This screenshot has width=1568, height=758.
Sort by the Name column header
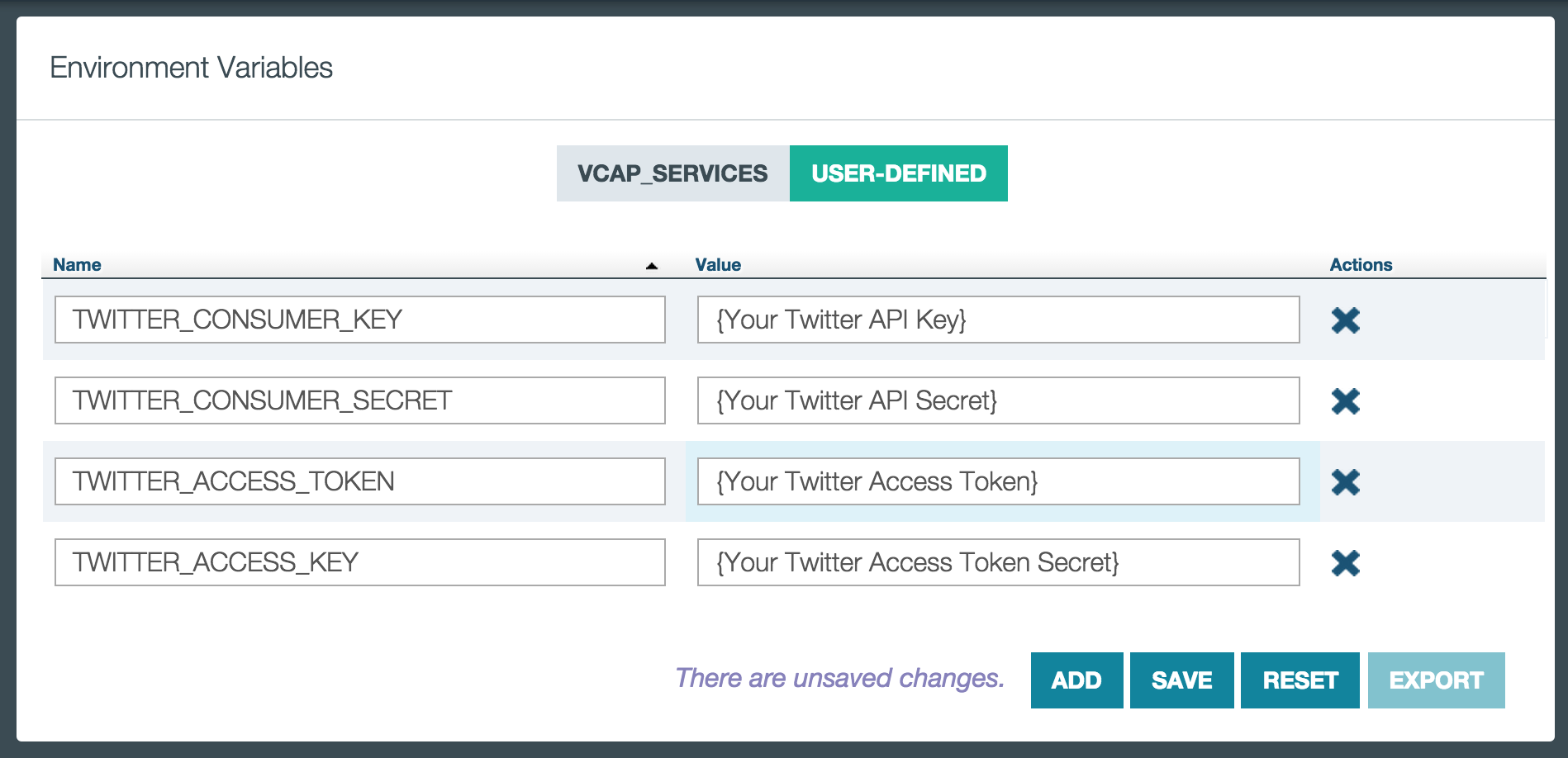[77, 265]
